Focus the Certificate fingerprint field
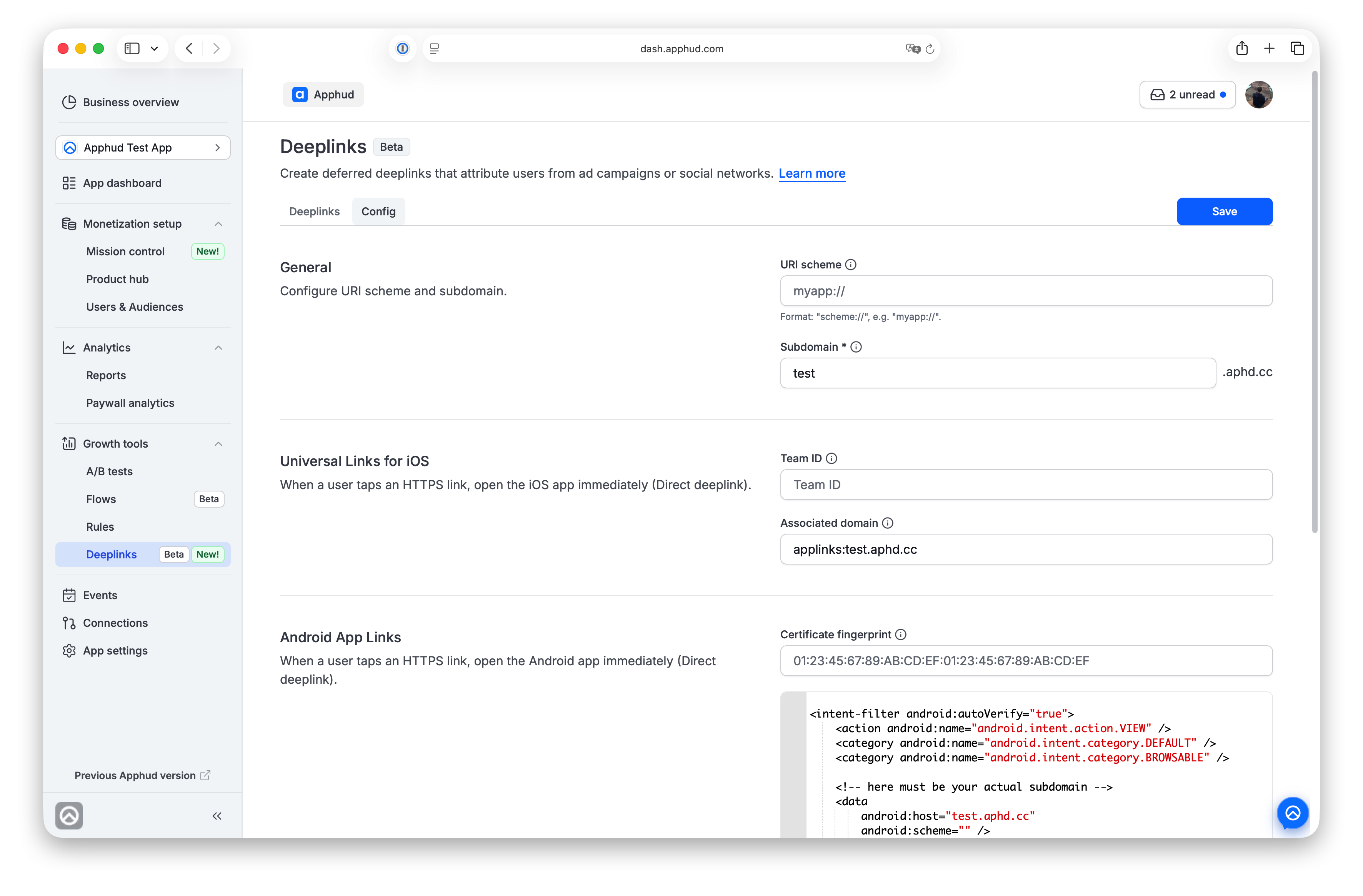 (x=1026, y=661)
